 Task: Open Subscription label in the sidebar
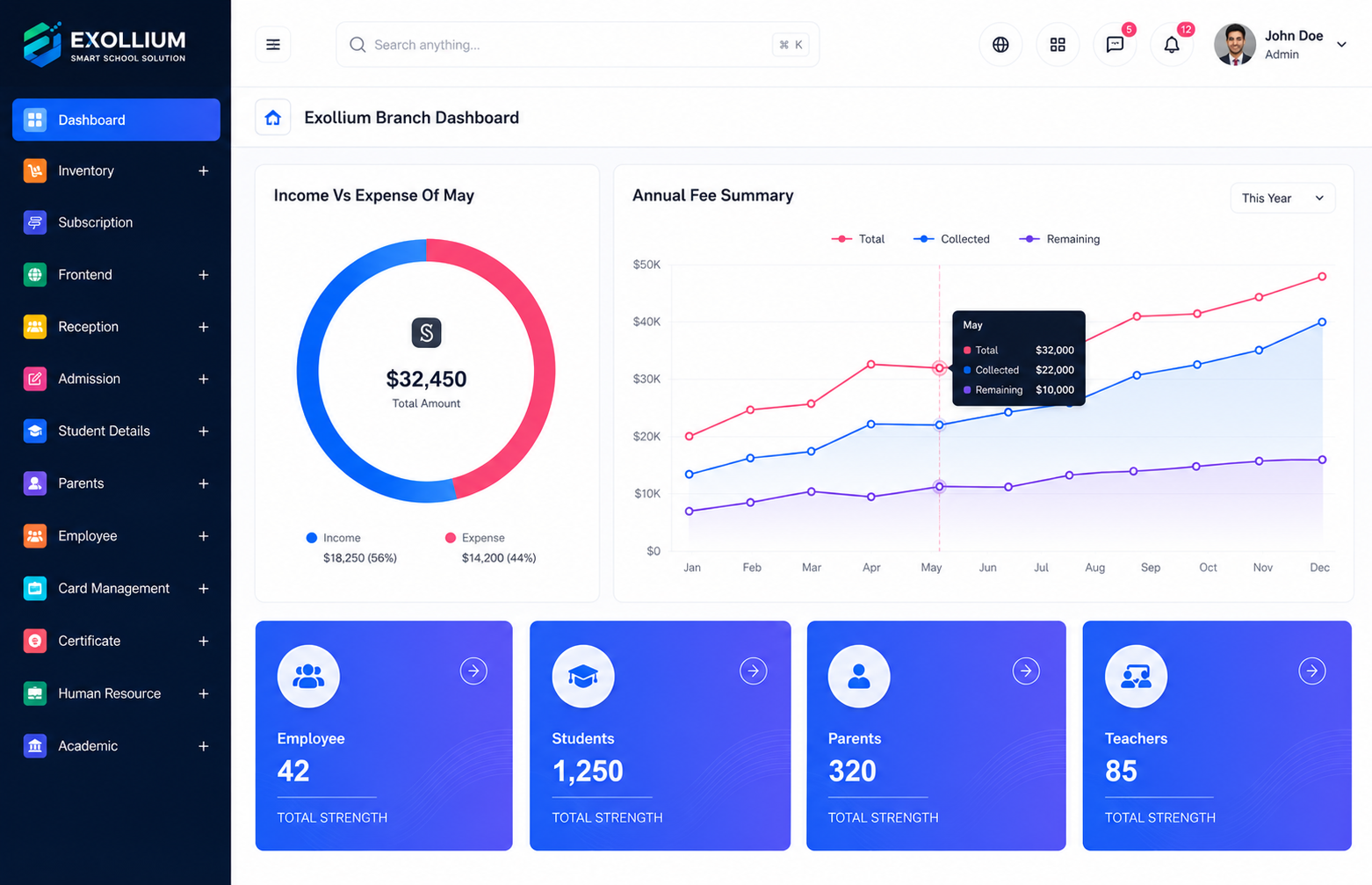[95, 222]
